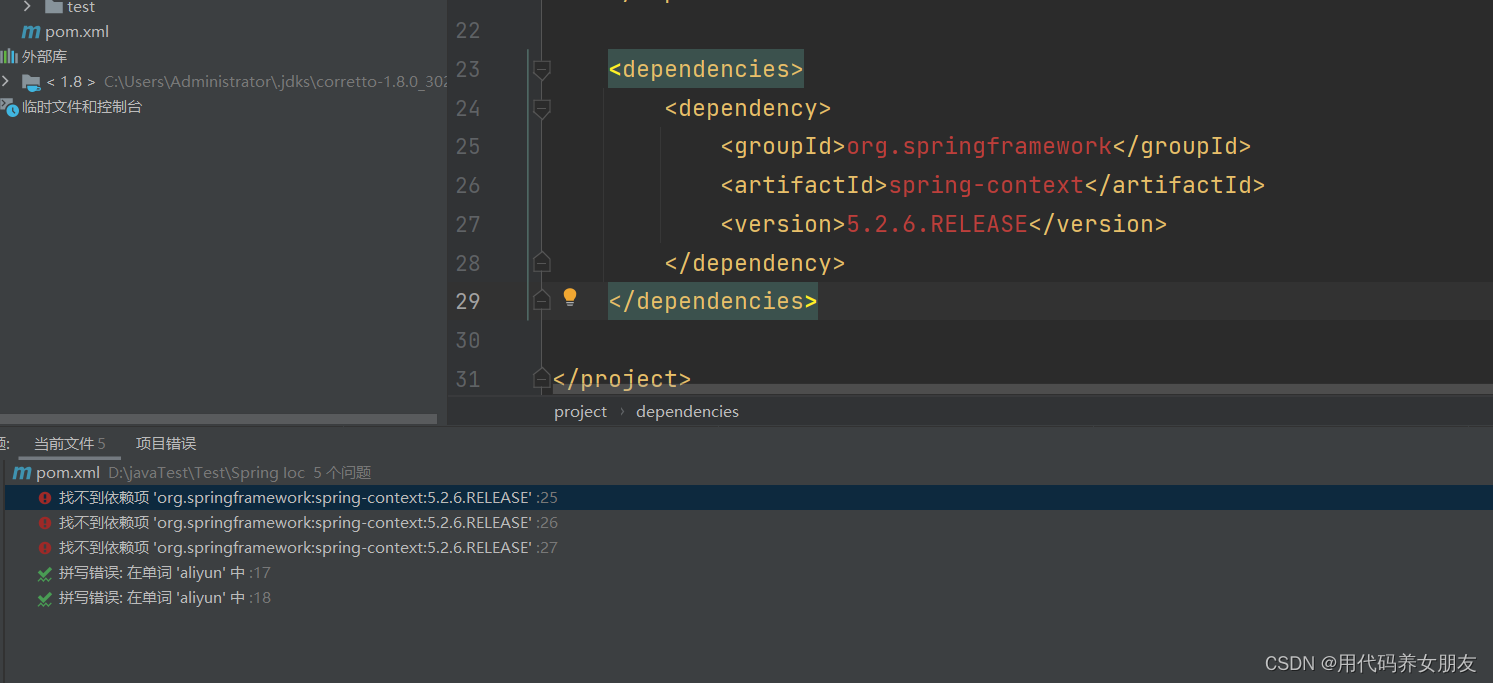The height and width of the screenshot is (683, 1493).
Task: Switch to the 项目错误 tab
Action: click(x=166, y=443)
